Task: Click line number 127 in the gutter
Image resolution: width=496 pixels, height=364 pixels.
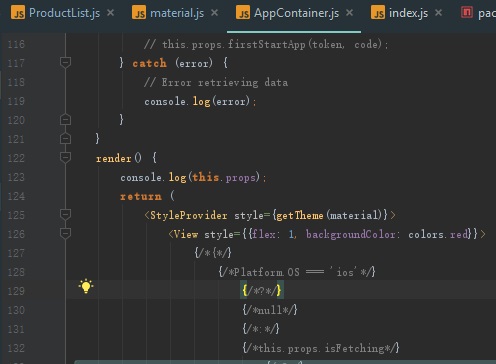Action: point(16,253)
